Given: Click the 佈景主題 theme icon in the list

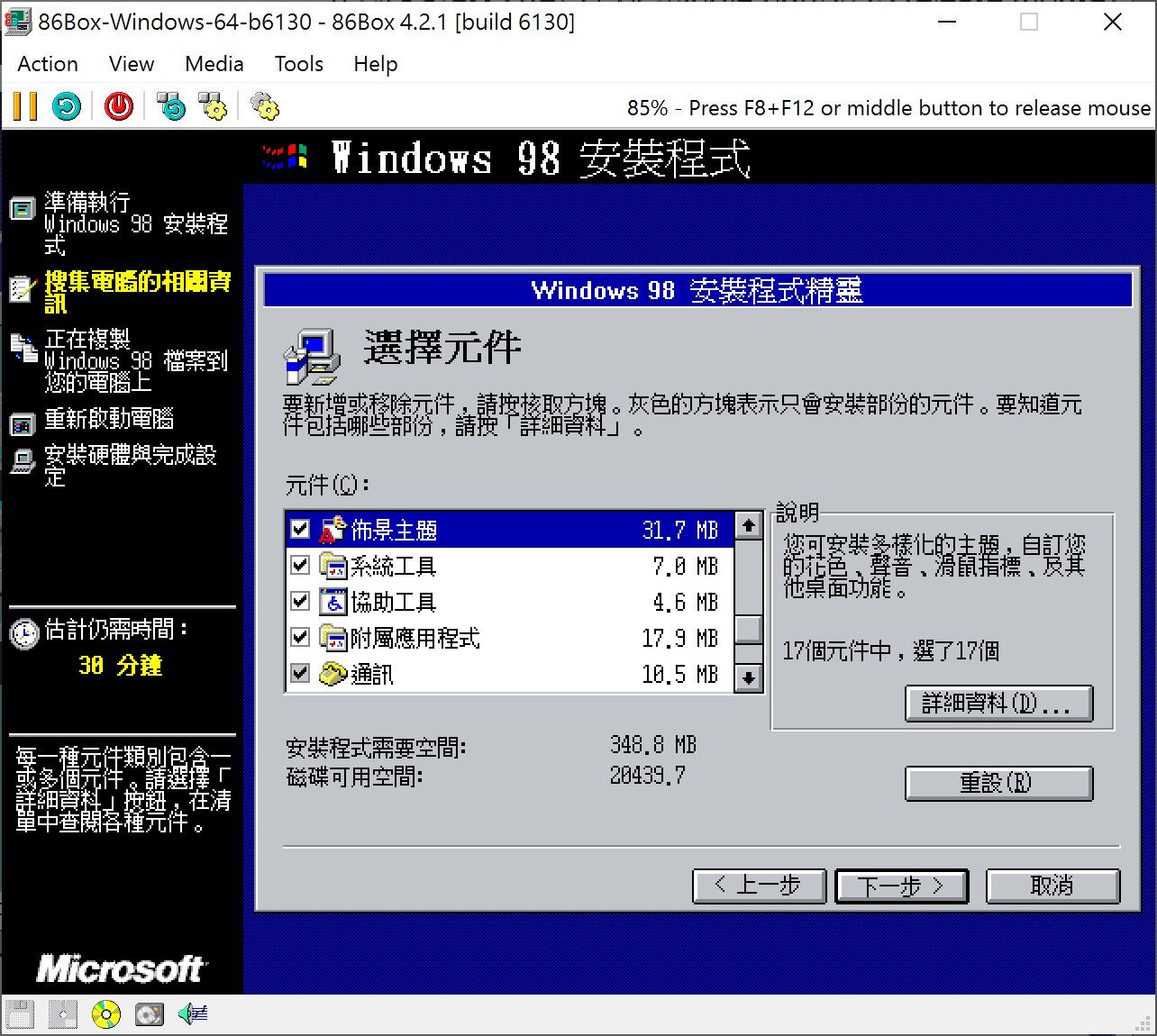Looking at the screenshot, I should [333, 530].
